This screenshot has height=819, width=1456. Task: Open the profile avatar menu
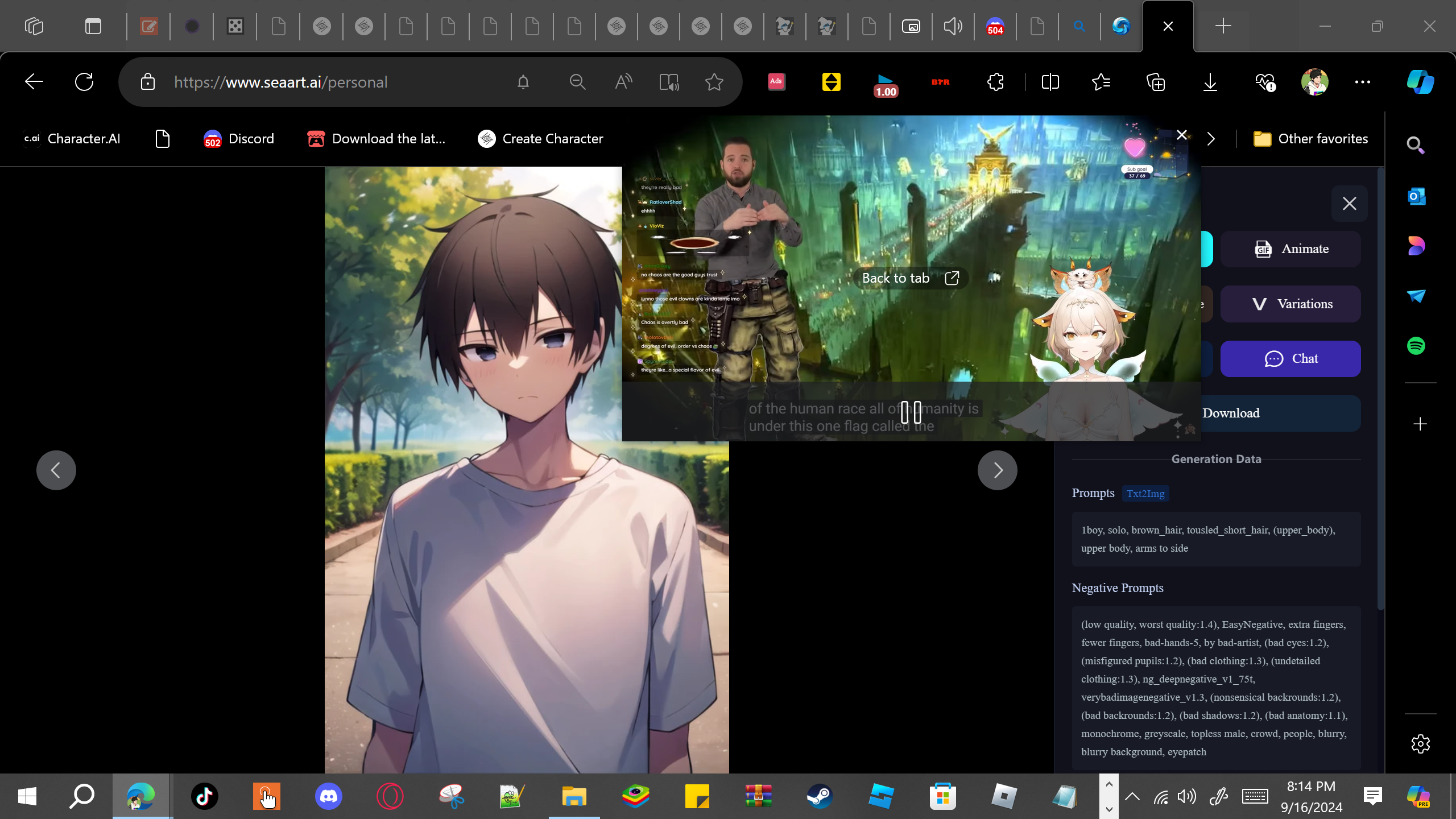click(1315, 82)
